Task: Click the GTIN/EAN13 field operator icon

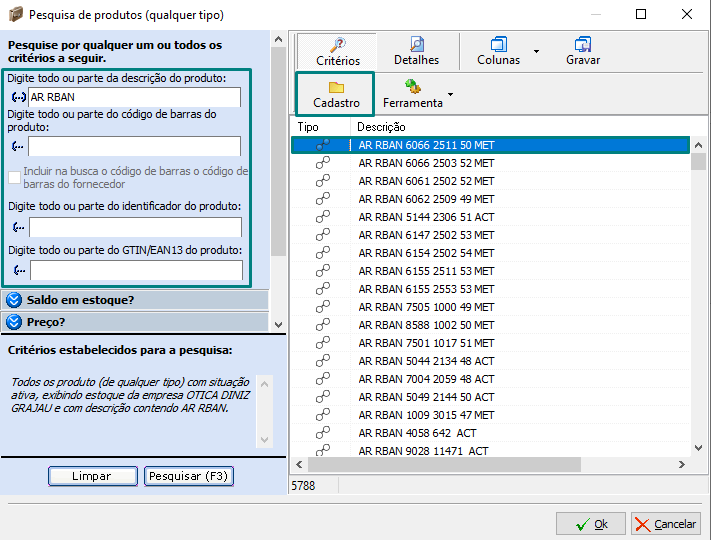Action: [x=19, y=270]
